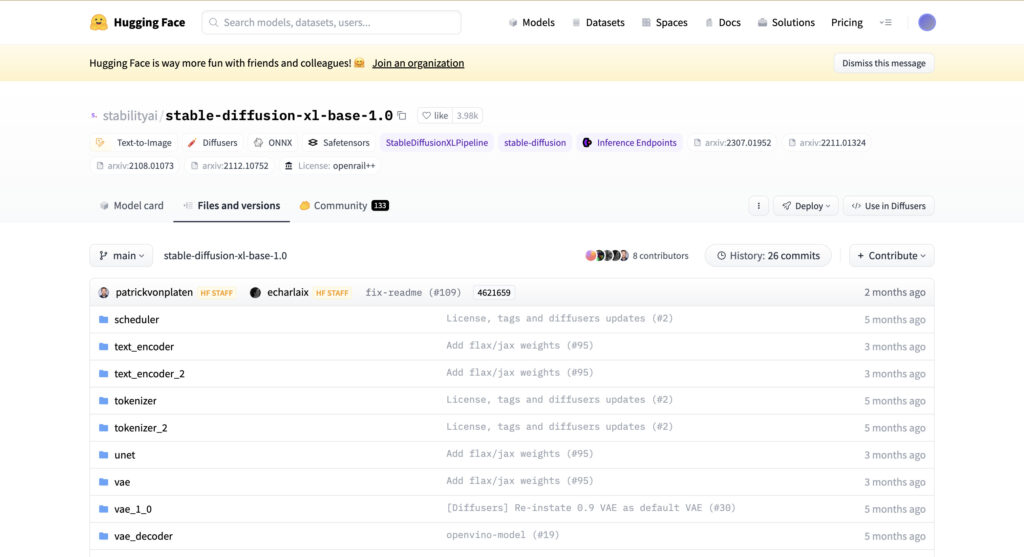Click the vae_1_0 folder icon

(x=103, y=509)
